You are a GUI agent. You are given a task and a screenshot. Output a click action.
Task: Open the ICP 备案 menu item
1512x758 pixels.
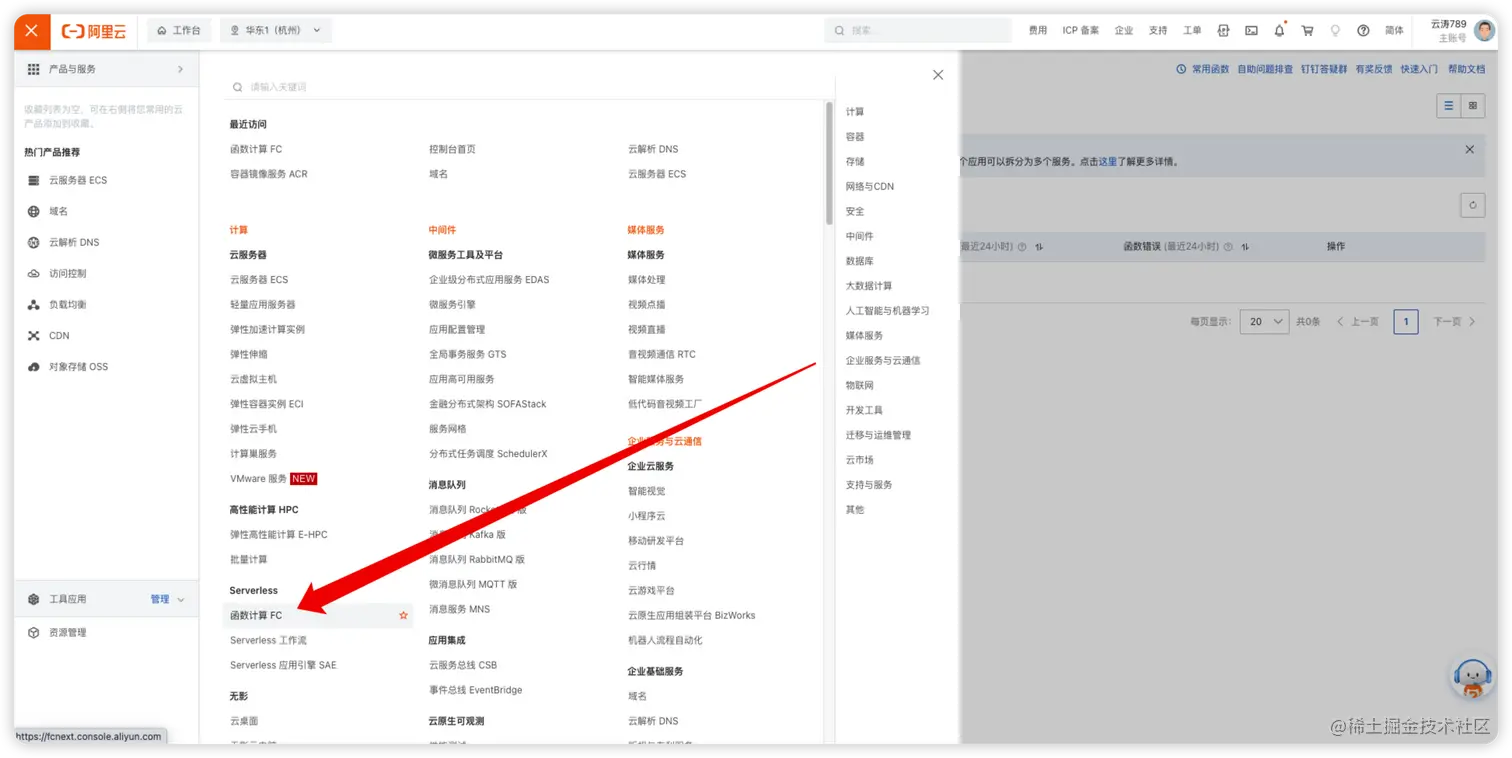tap(1080, 31)
